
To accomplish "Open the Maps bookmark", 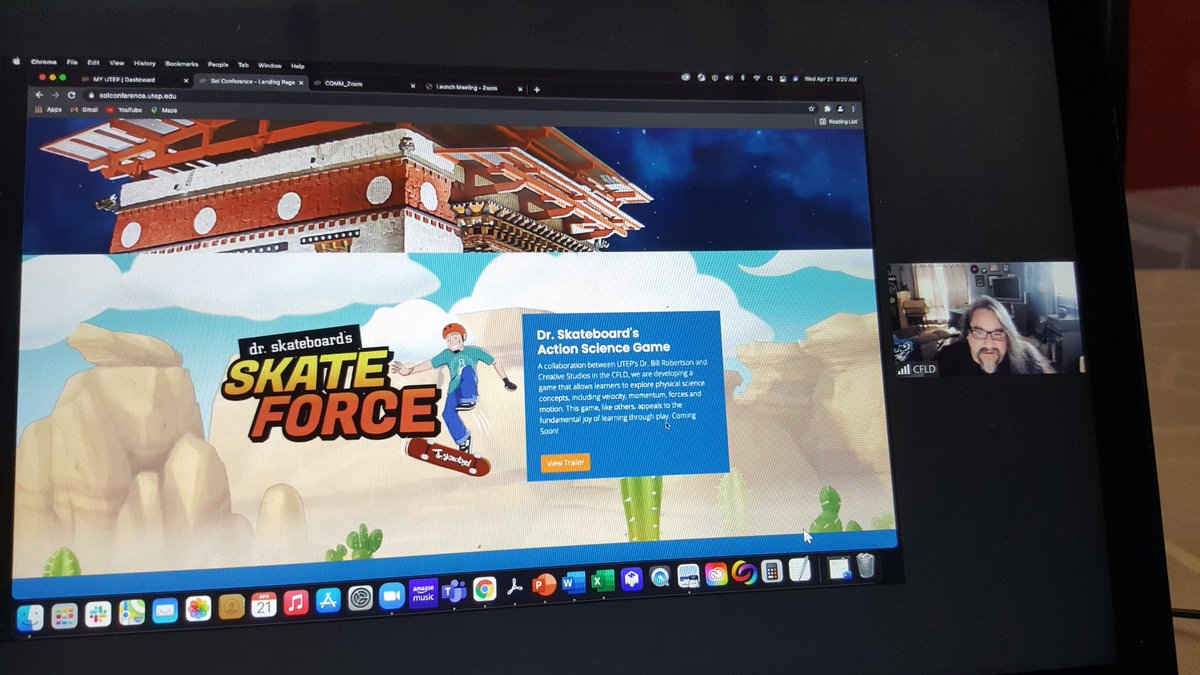I will point(164,109).
